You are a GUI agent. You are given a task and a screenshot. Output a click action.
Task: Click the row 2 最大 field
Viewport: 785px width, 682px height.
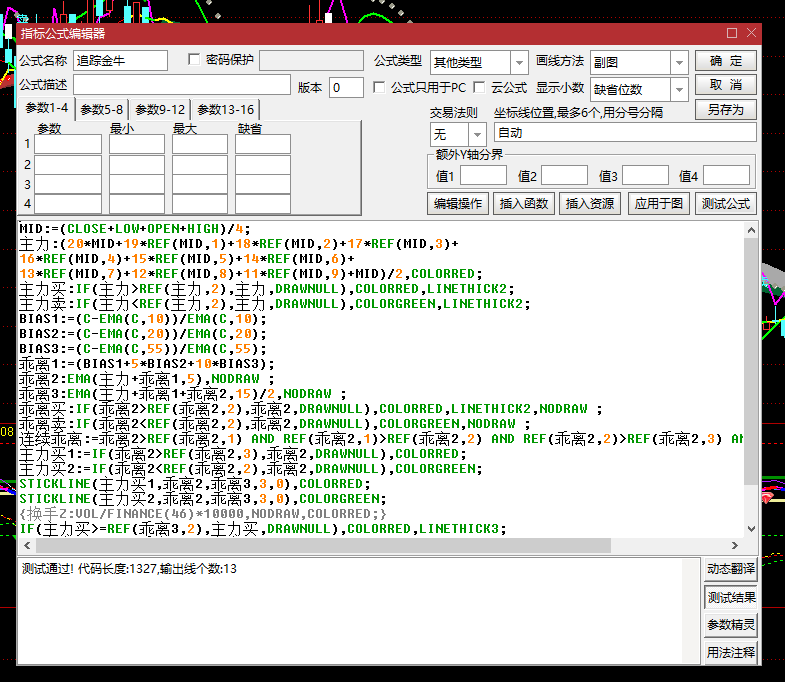point(200,165)
